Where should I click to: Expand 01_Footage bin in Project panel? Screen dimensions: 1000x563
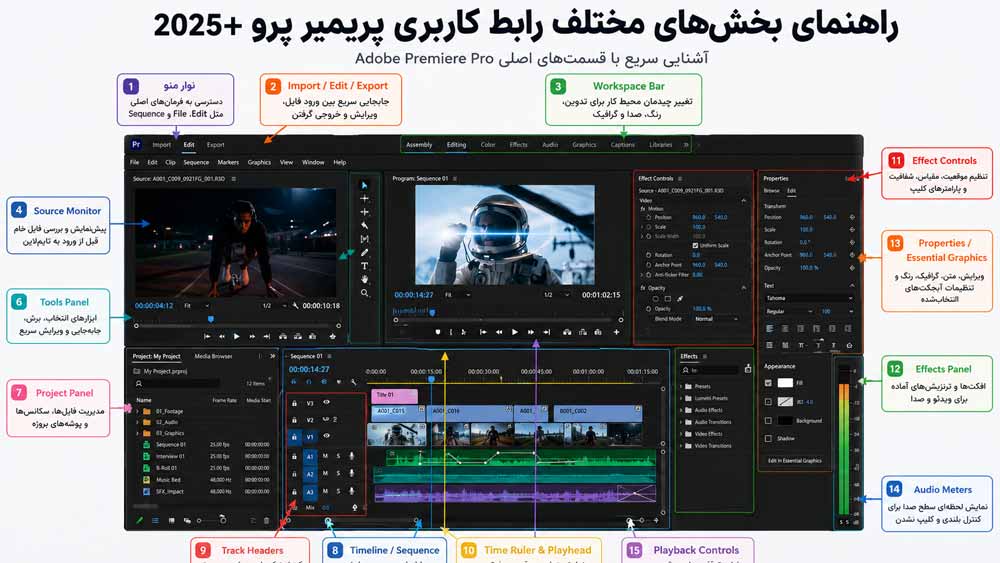[138, 412]
